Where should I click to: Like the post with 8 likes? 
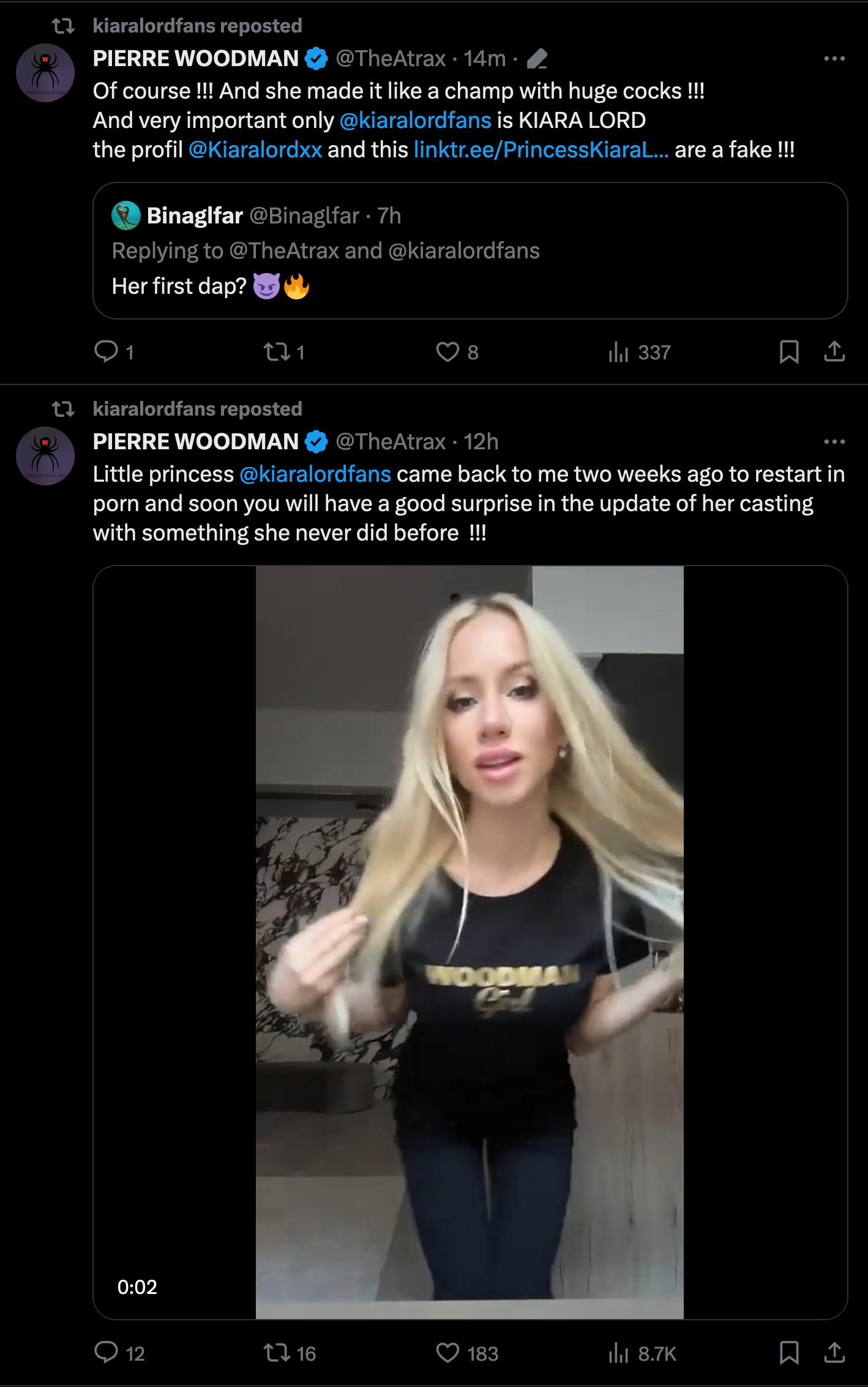pos(447,351)
